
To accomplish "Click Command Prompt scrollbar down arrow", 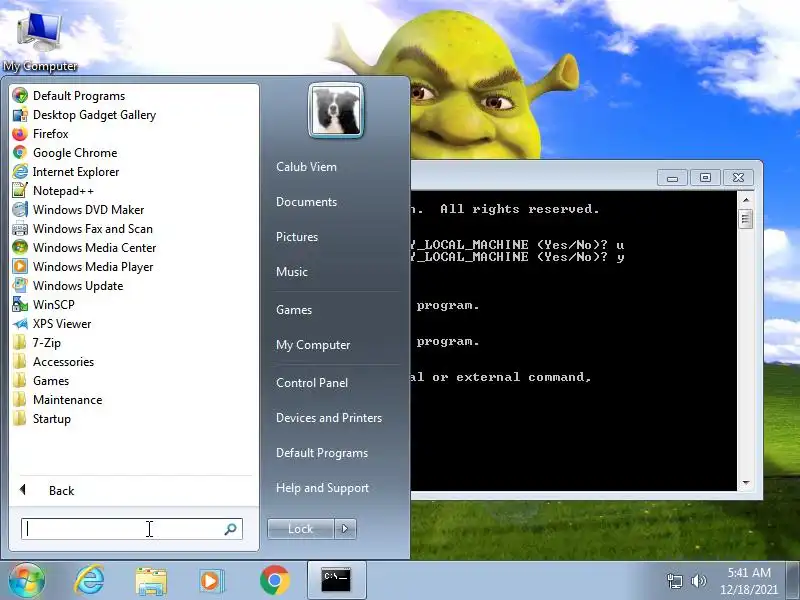I will point(746,483).
